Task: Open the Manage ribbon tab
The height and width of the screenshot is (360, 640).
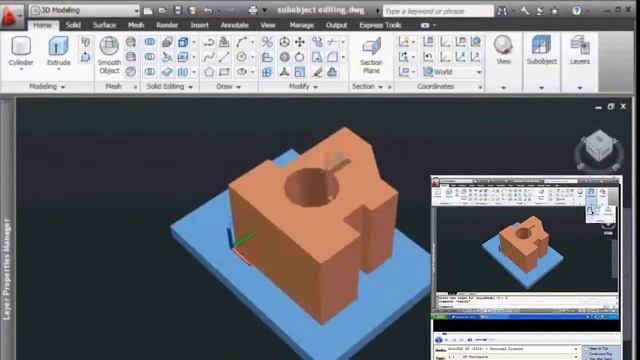Action: [302, 25]
